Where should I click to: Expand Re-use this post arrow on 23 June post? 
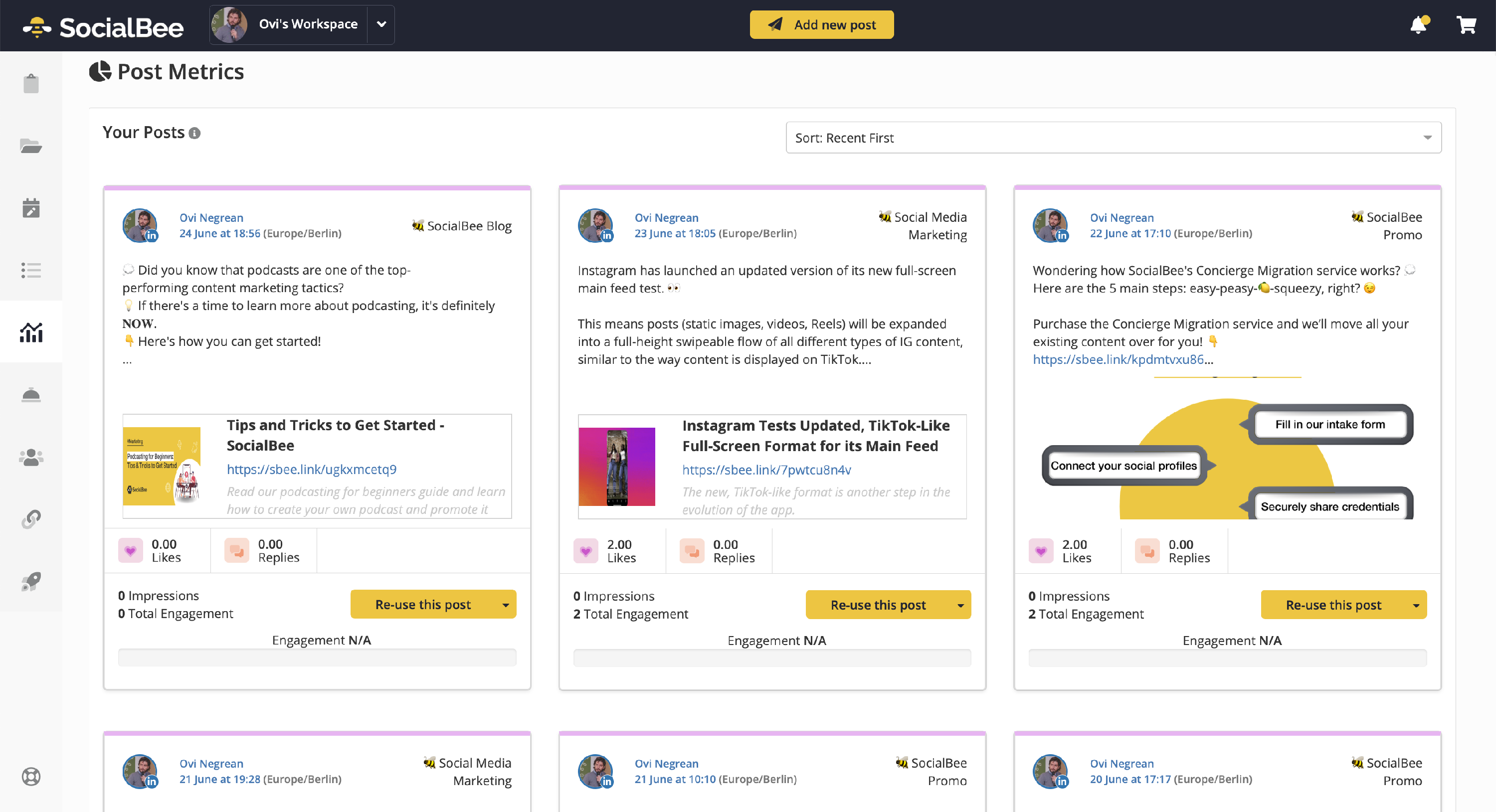pyautogui.click(x=960, y=605)
